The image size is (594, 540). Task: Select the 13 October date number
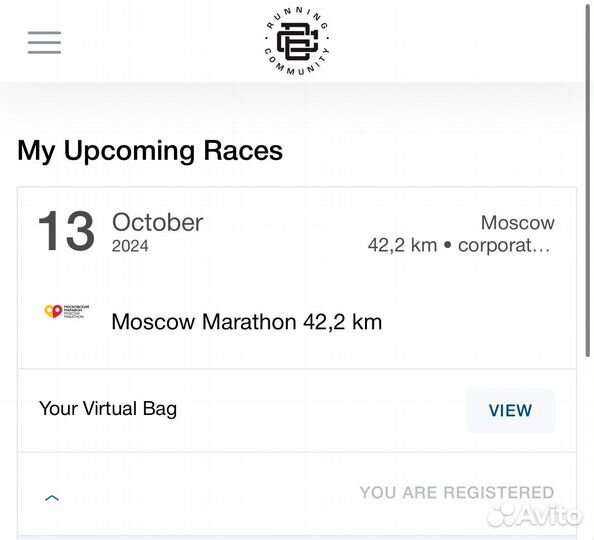coord(66,231)
